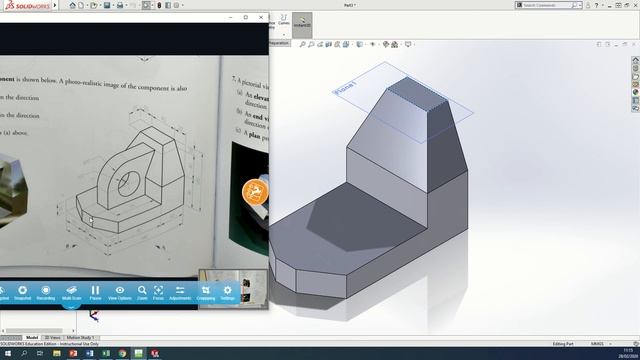640x360 pixels.
Task: Click the SolidWorks Home icon
Action: pyautogui.click(x=72, y=5)
